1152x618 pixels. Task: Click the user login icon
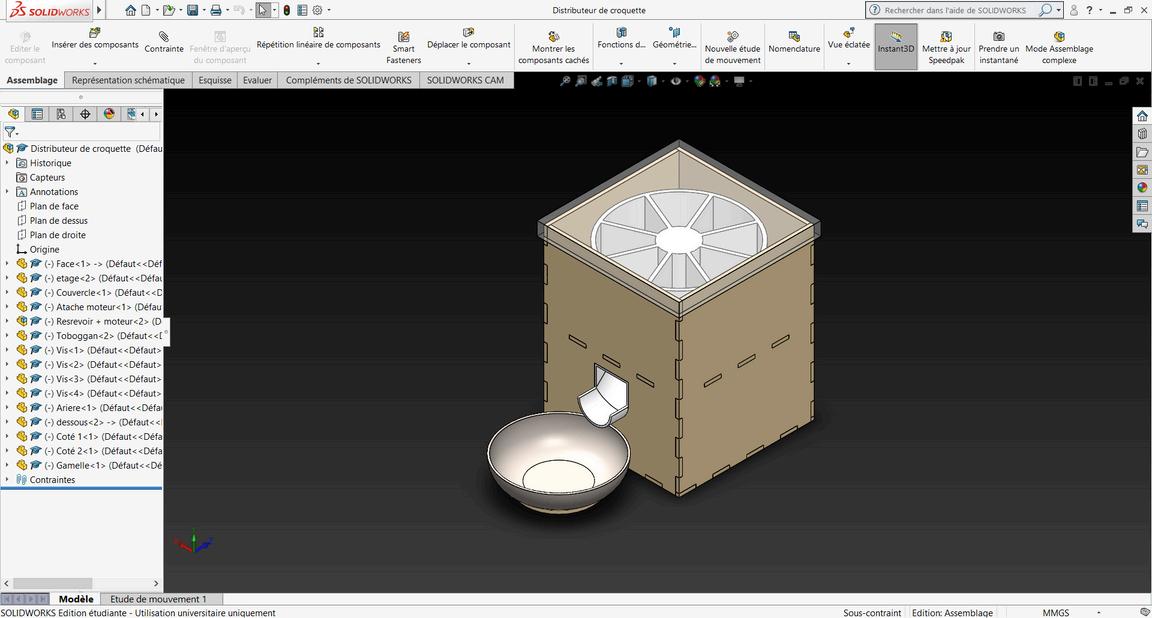1073,10
